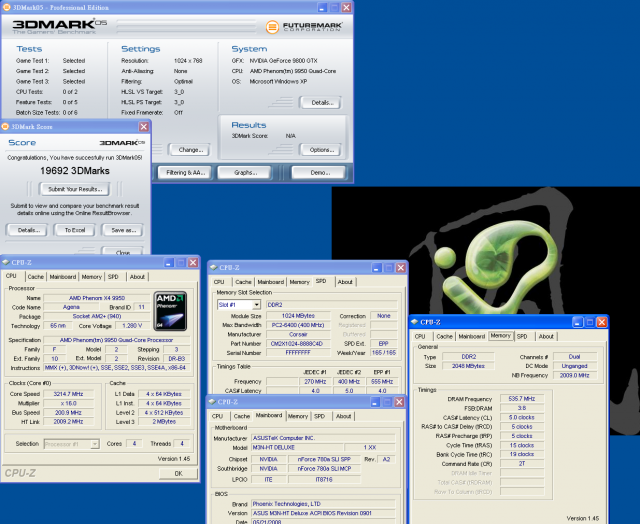Click Options button under Results
Image resolution: width=640 pixels, height=524 pixels.
pos(320,150)
